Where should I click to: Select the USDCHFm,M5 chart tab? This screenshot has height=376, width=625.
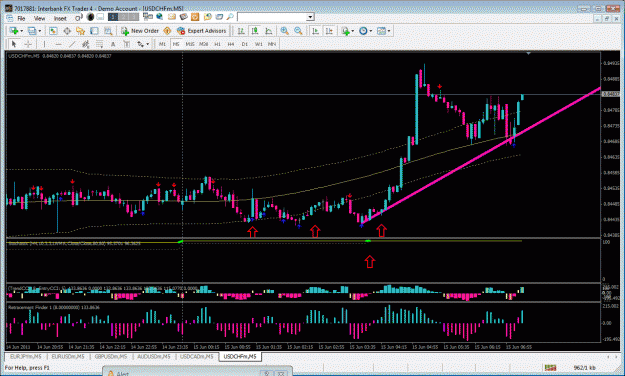(240, 356)
